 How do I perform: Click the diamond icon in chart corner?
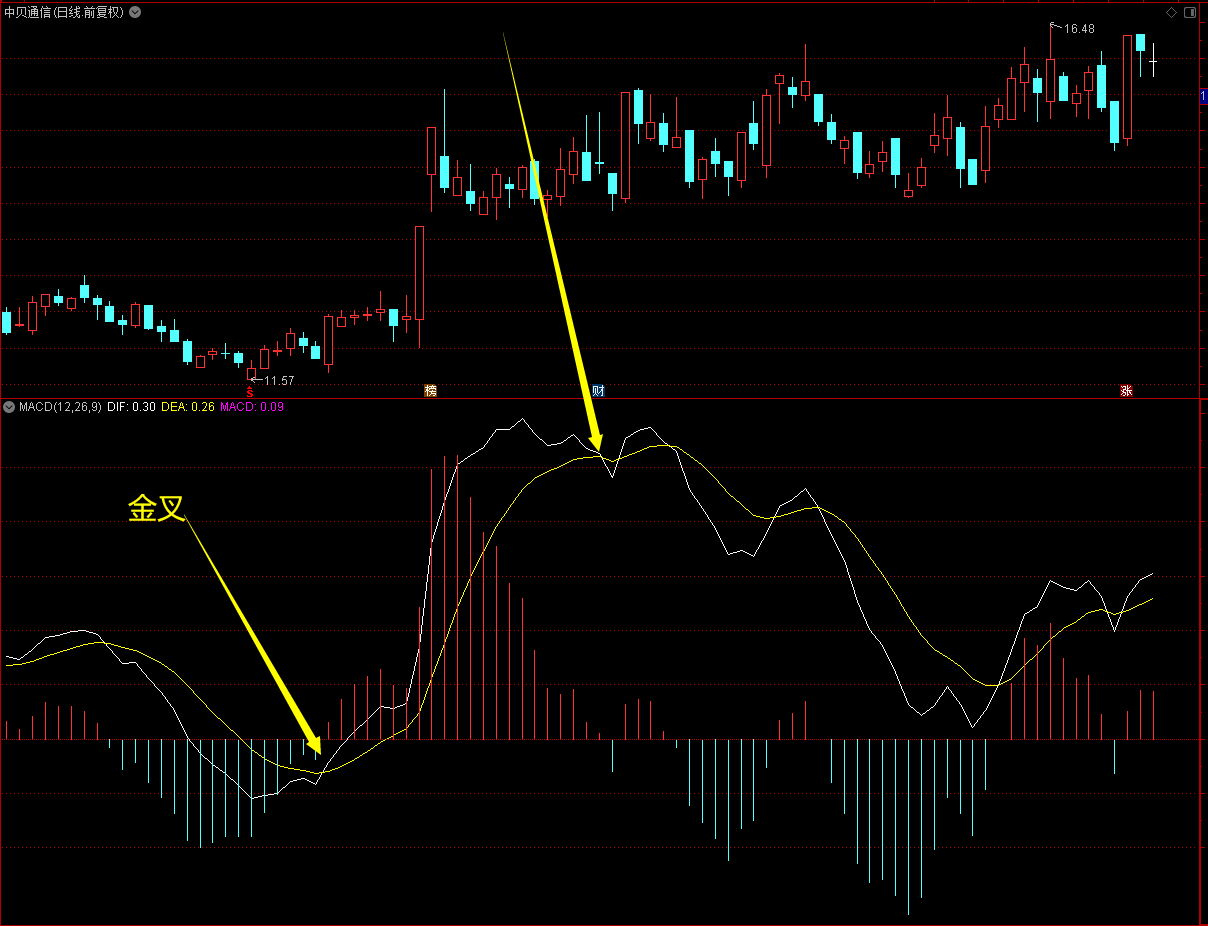[x=1172, y=12]
